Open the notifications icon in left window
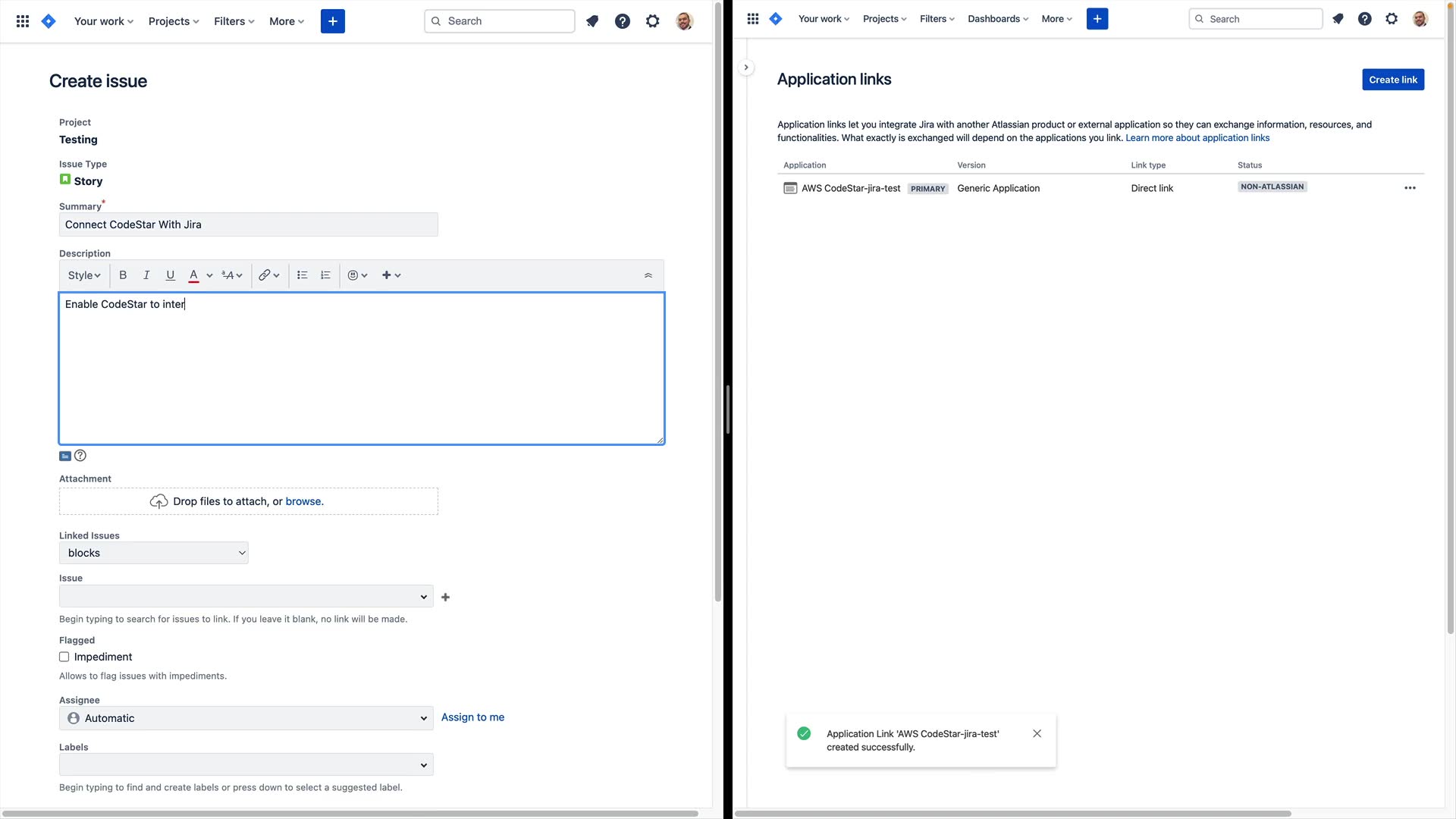Image resolution: width=1456 pixels, height=819 pixels. point(592,21)
